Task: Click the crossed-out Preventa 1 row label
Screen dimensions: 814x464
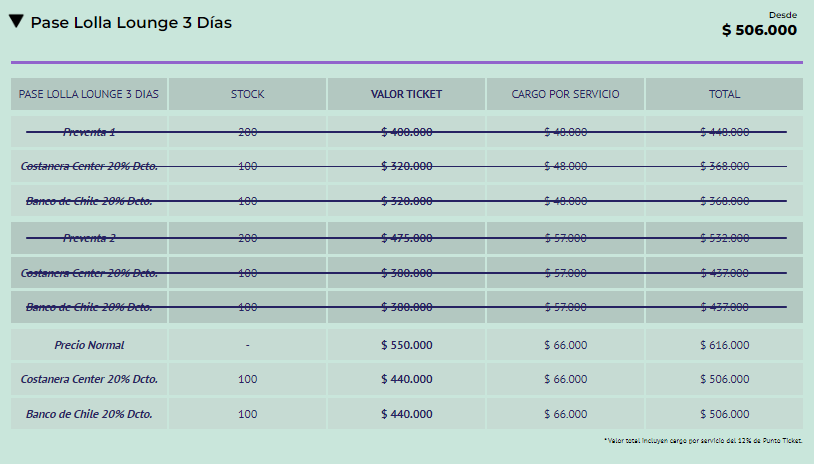Action: [89, 132]
